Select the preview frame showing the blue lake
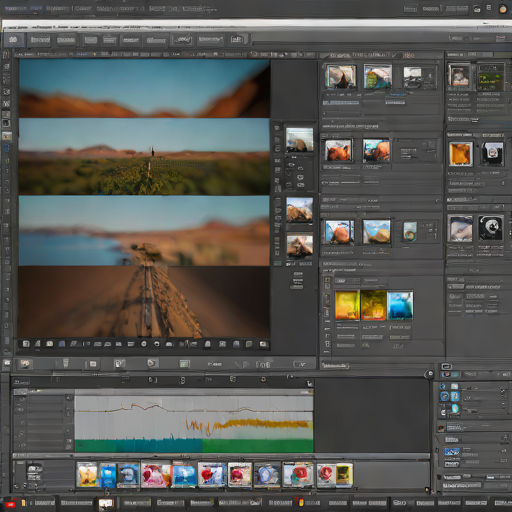Screen dimensions: 512x512 tap(144, 231)
